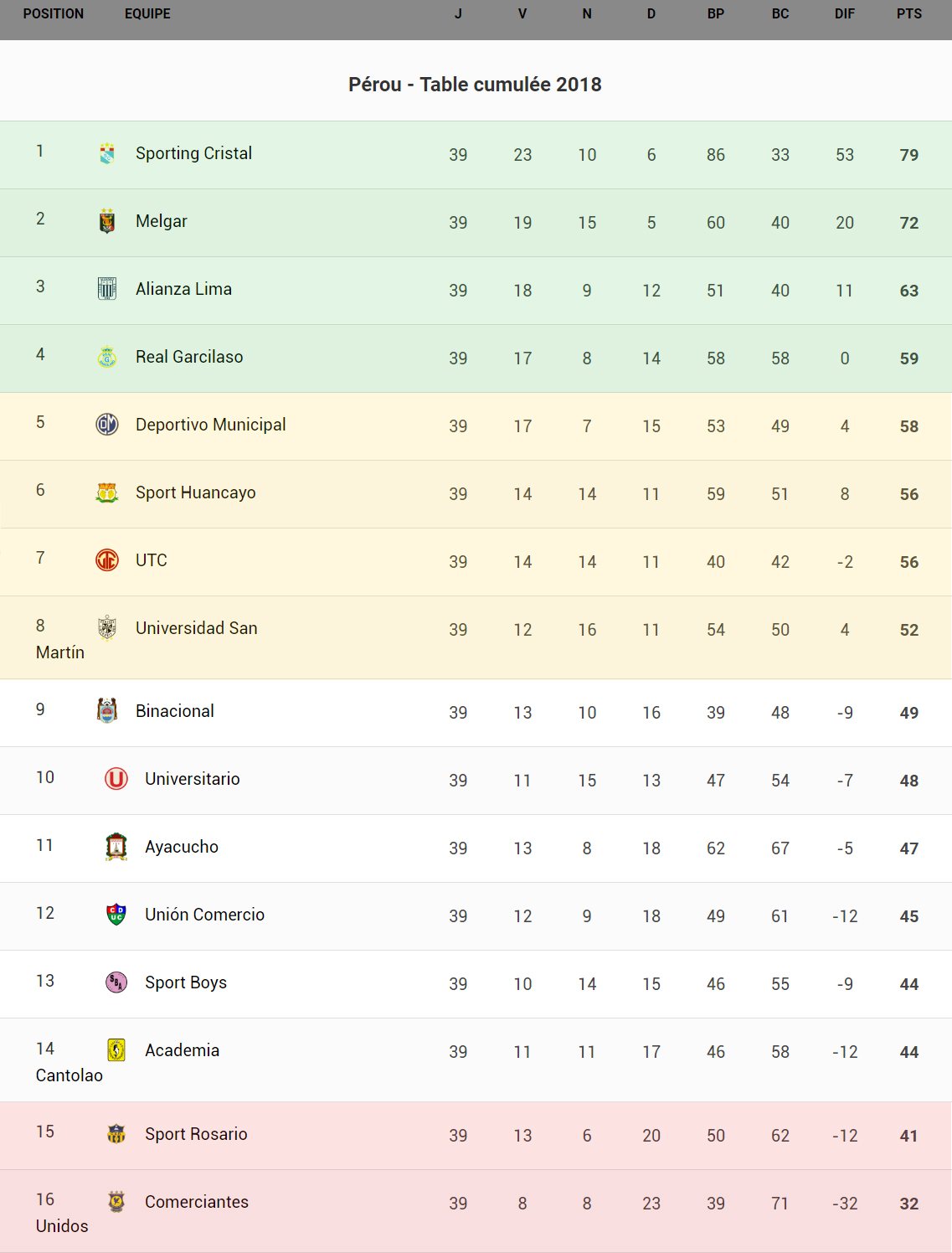
Task: Click the Sporting Cristal club crest
Action: [x=107, y=153]
